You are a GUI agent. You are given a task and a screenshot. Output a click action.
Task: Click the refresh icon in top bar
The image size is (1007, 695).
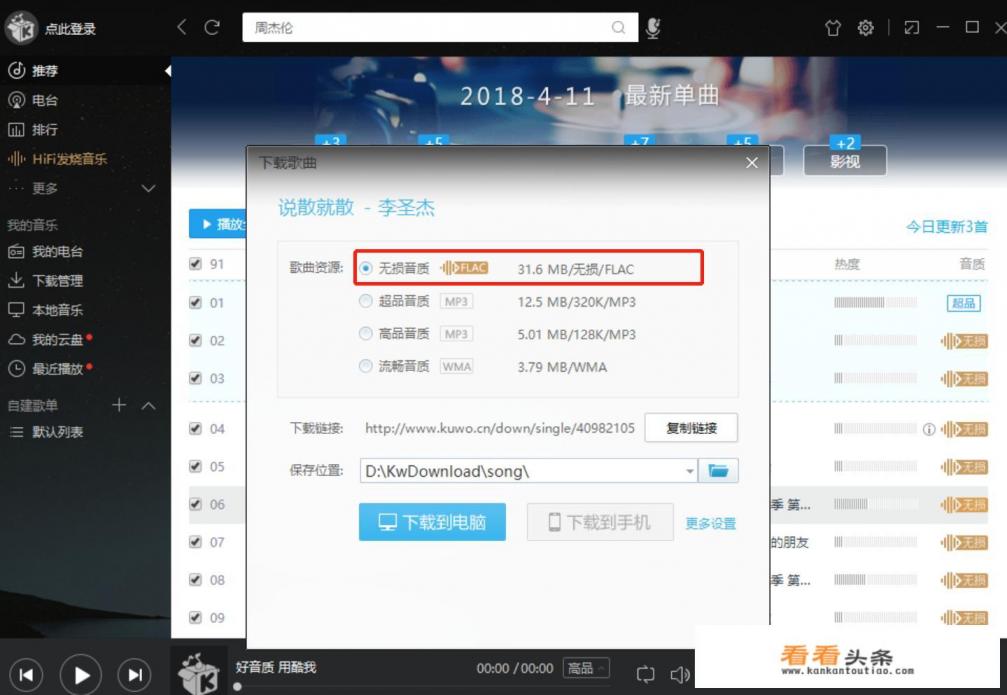[x=212, y=28]
